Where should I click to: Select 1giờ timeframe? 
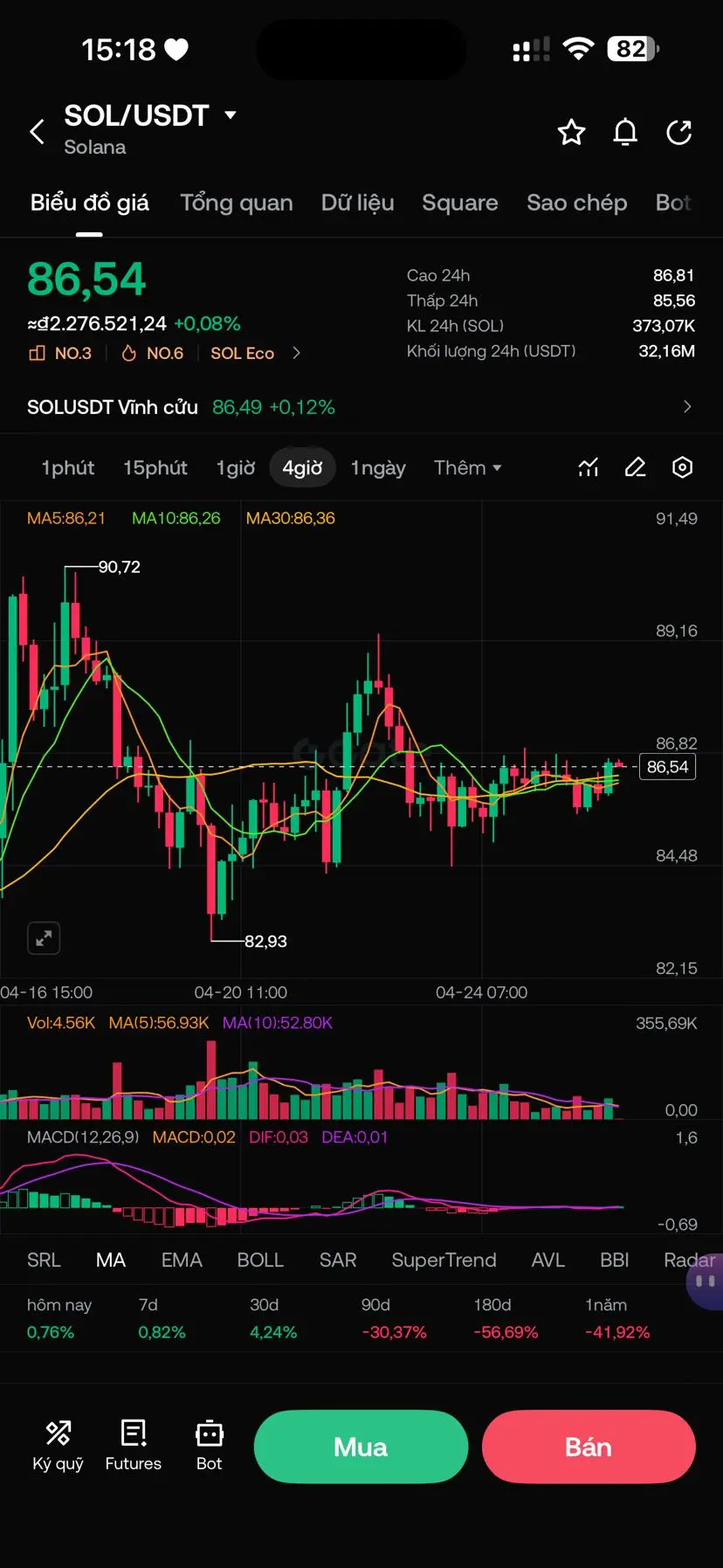[236, 468]
